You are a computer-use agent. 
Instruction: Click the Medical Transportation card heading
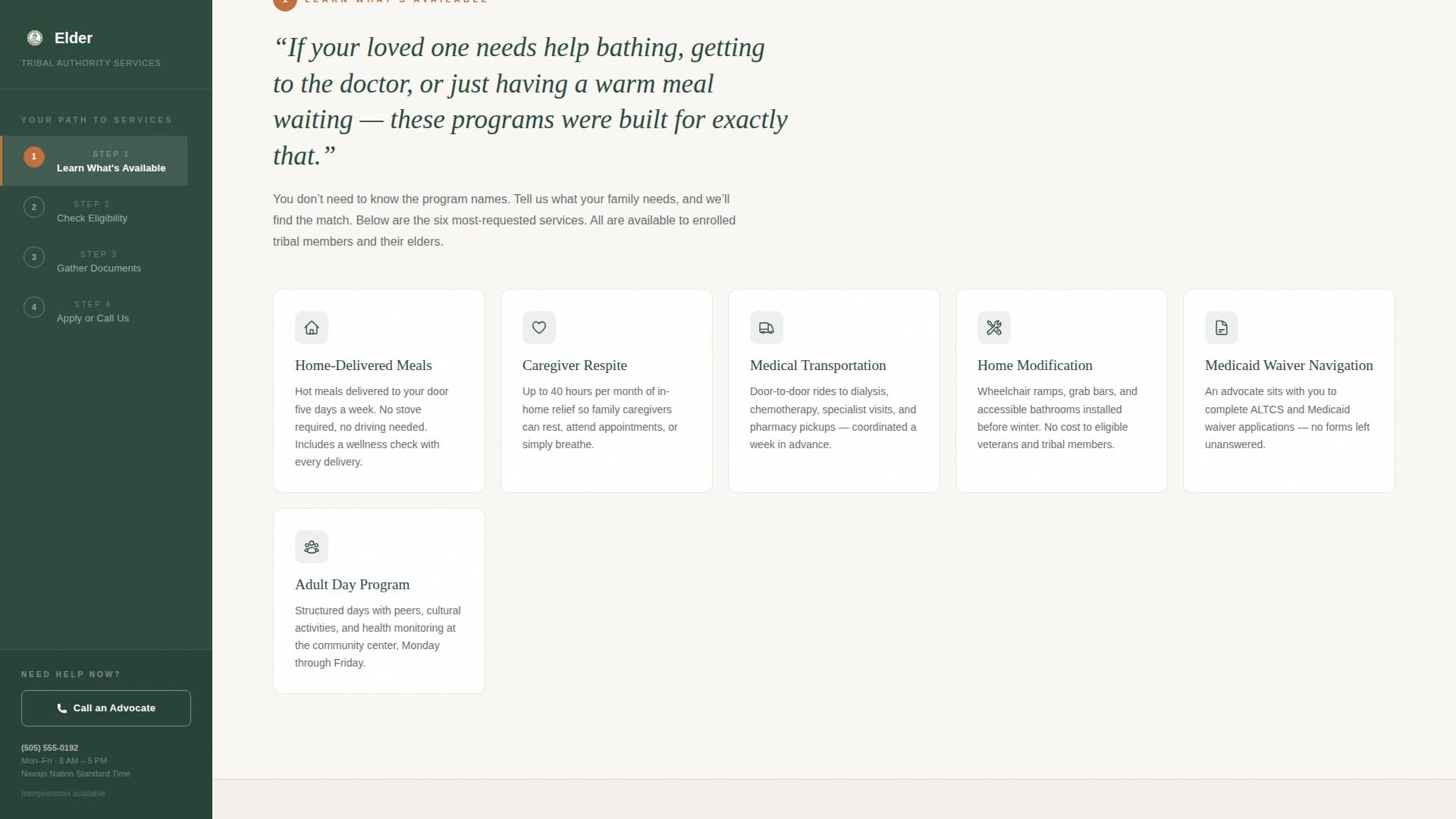click(817, 366)
